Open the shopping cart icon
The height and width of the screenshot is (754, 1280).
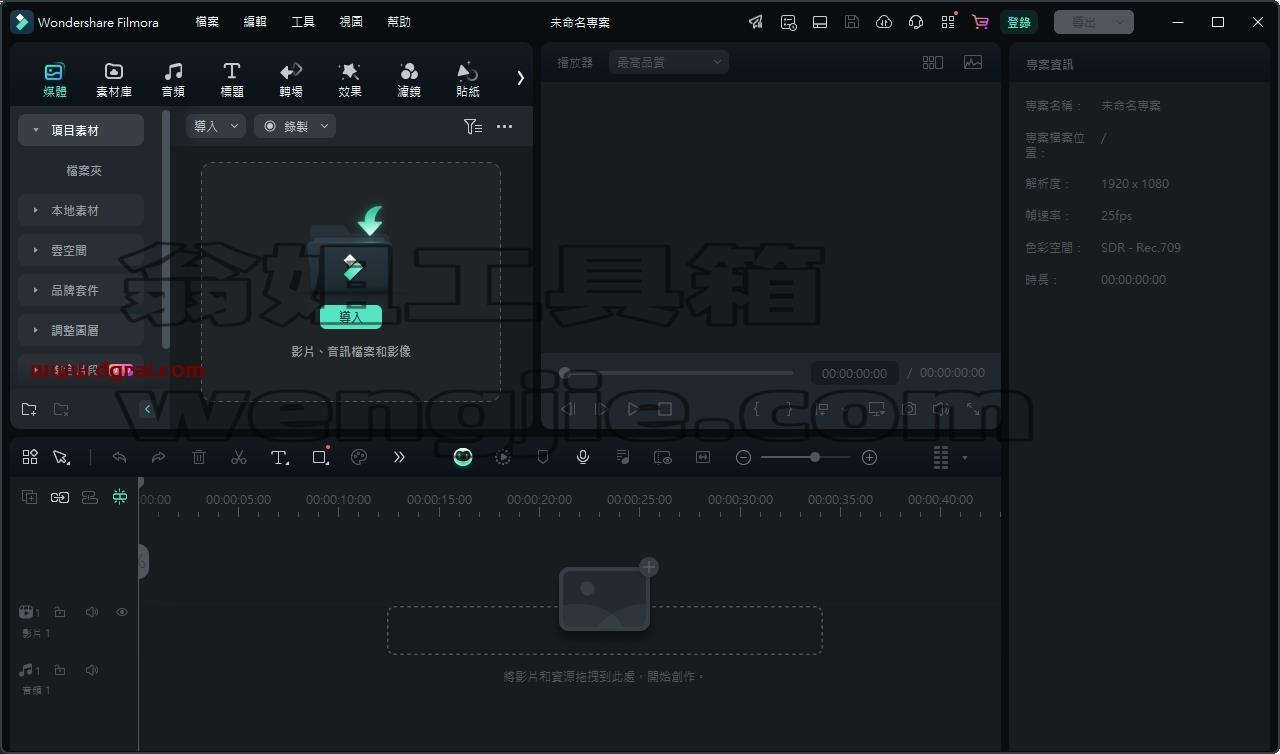tap(980, 22)
